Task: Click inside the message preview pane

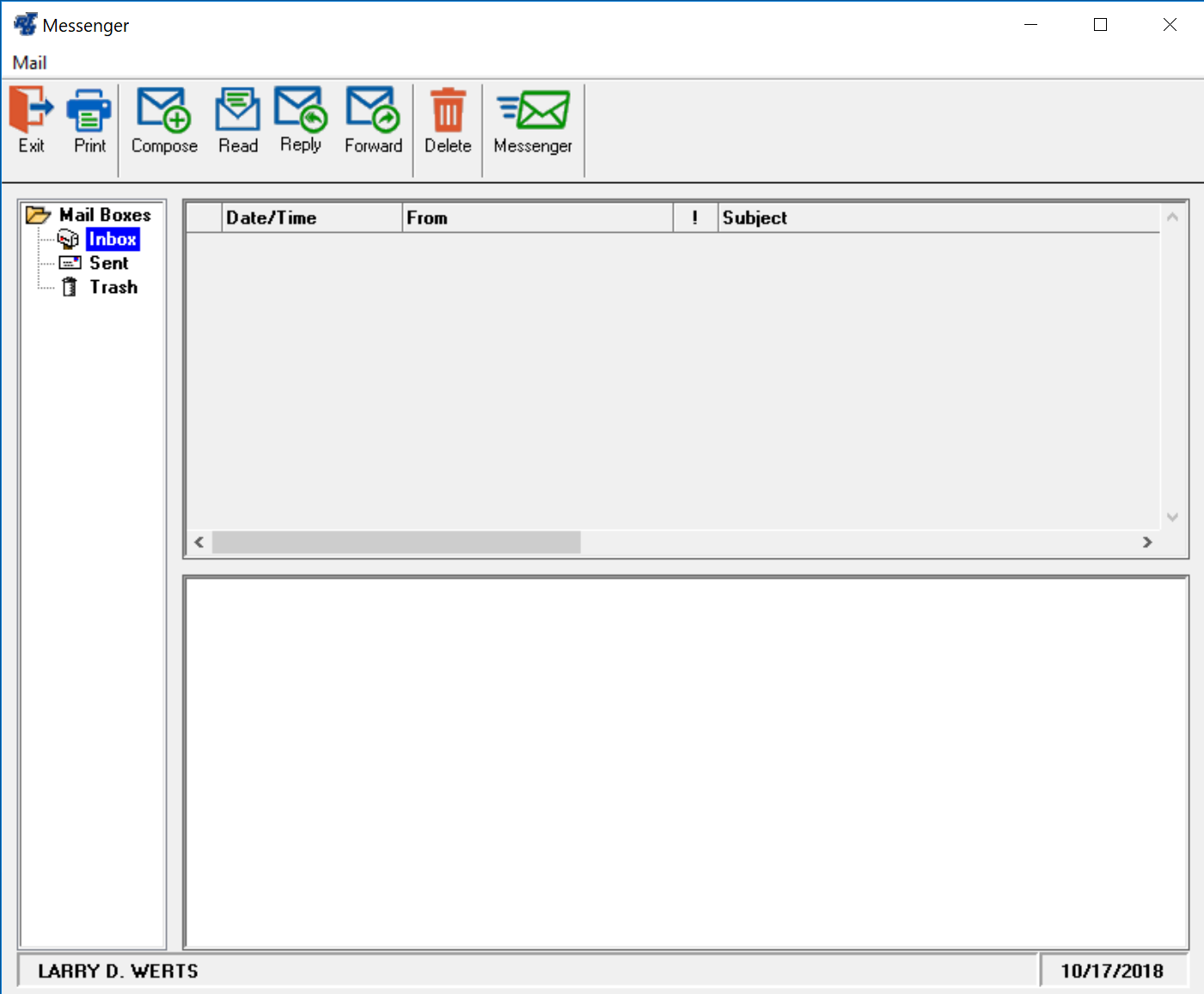Action: coord(685,762)
